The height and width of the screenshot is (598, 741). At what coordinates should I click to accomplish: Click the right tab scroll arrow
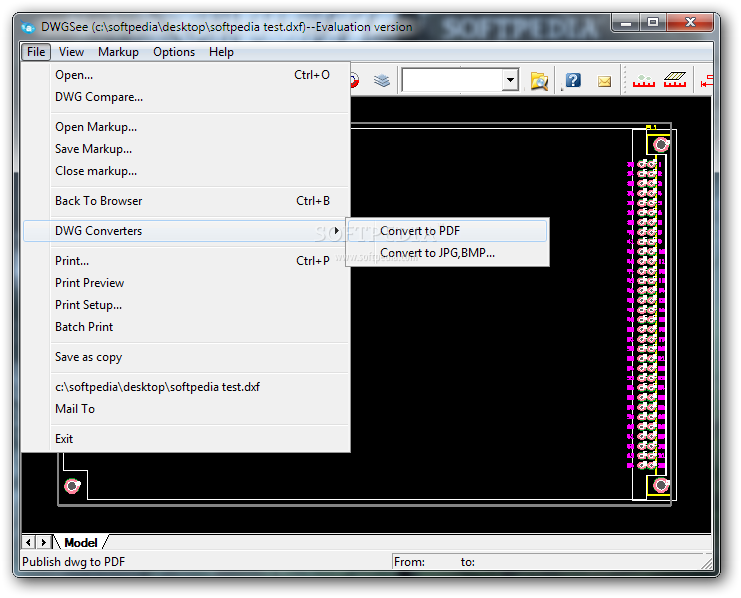43,542
